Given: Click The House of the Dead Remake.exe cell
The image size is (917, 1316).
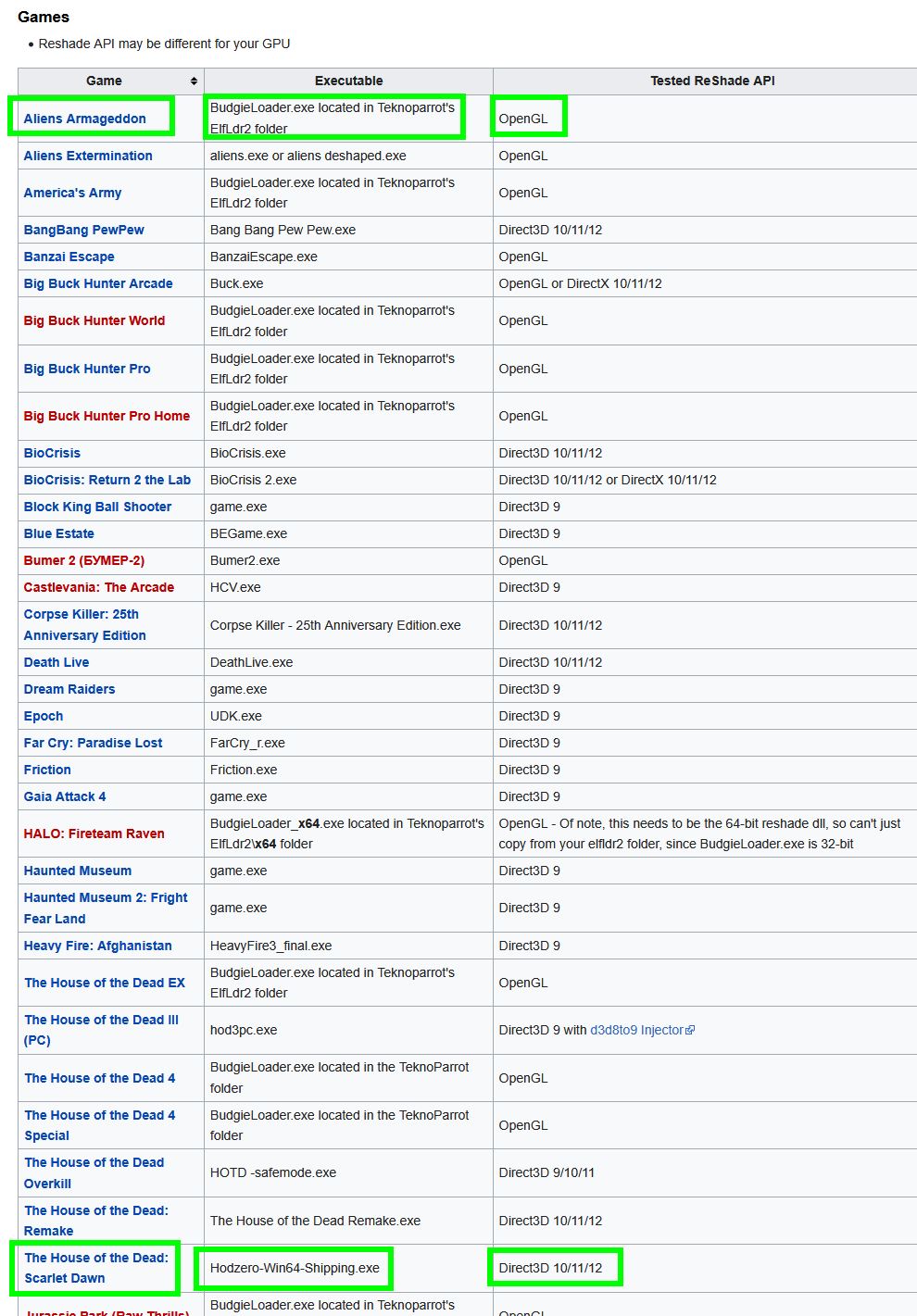Looking at the screenshot, I should click(x=348, y=1221).
